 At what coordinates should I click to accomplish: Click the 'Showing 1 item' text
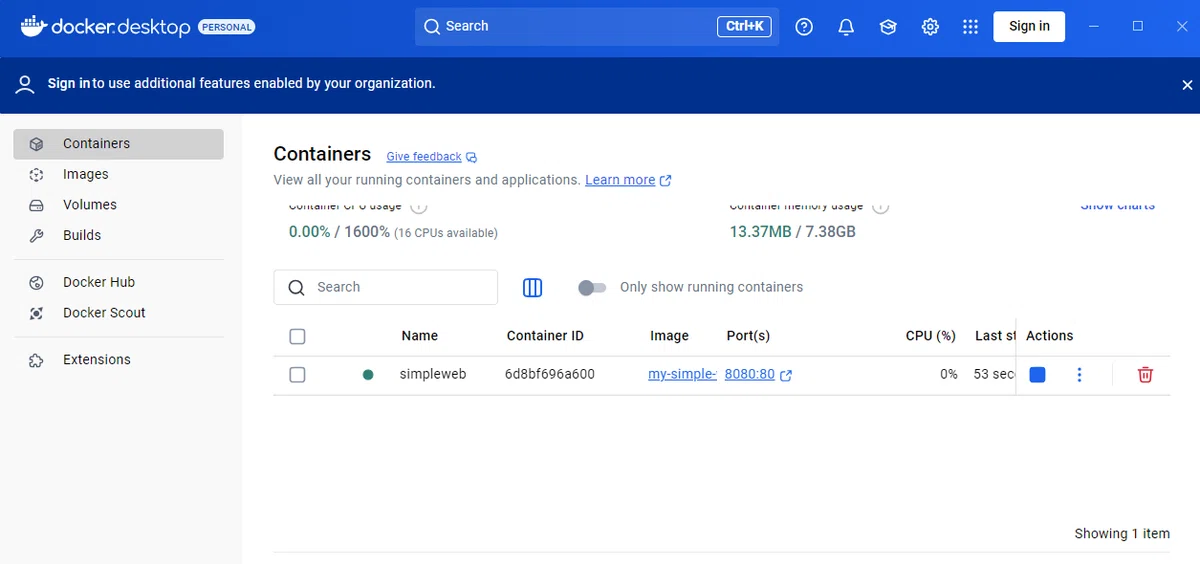coord(1122,533)
